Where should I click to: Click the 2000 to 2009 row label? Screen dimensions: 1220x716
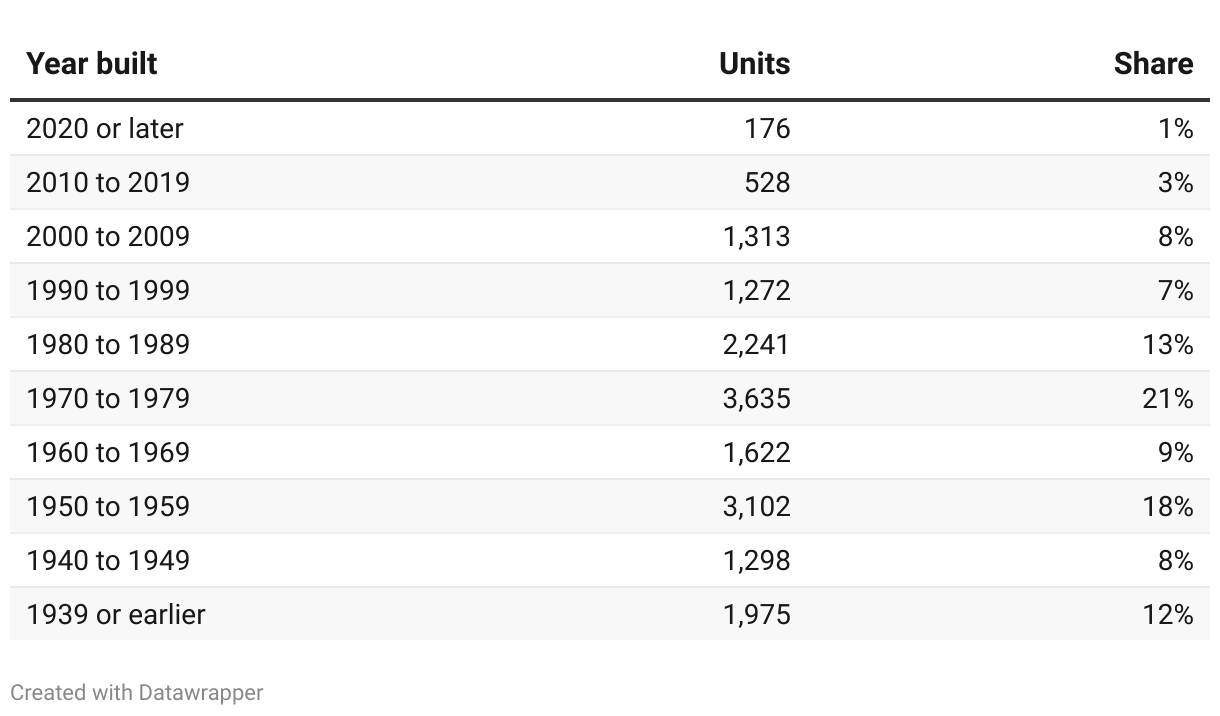(108, 237)
